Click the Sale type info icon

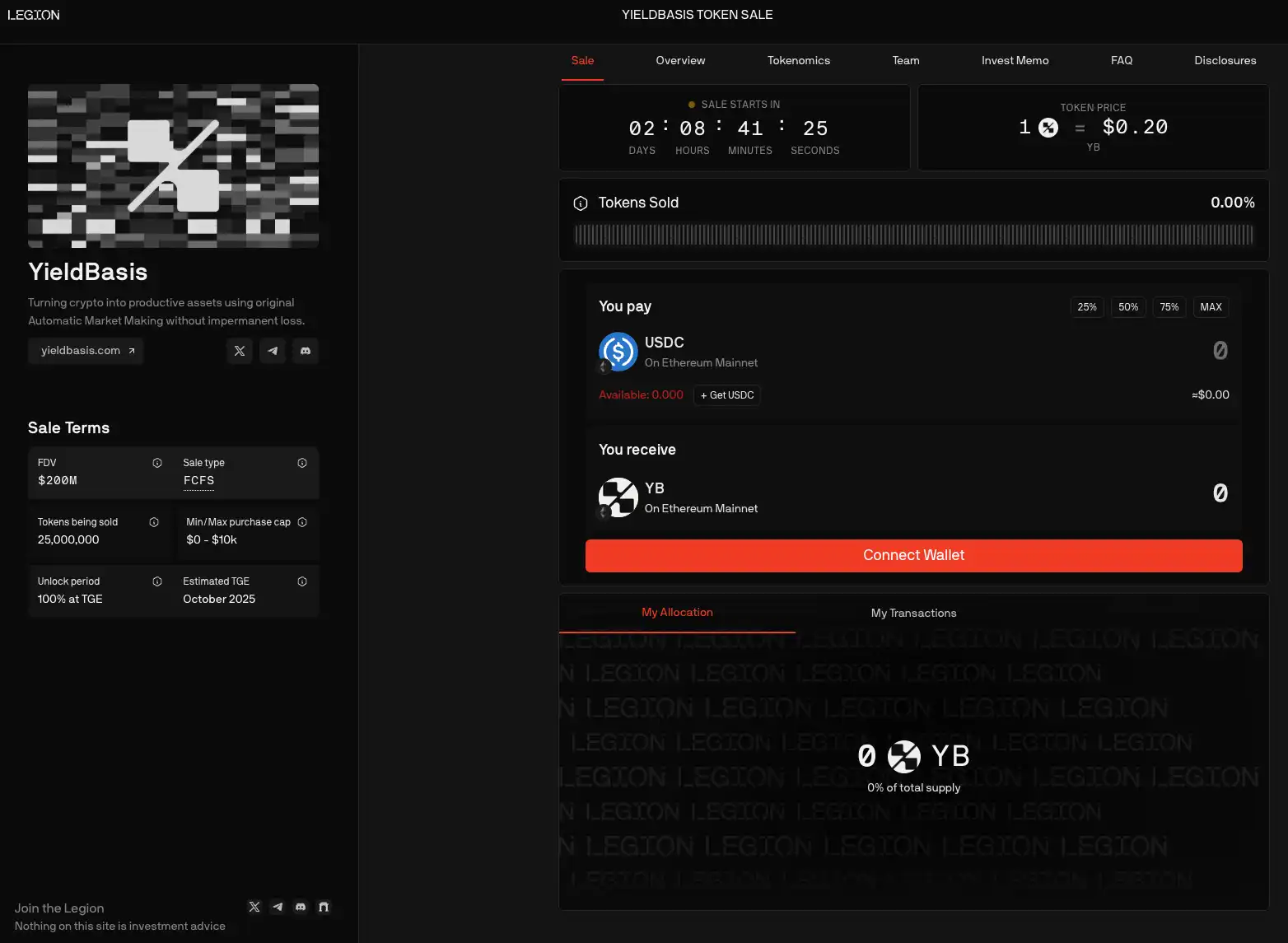tap(302, 463)
